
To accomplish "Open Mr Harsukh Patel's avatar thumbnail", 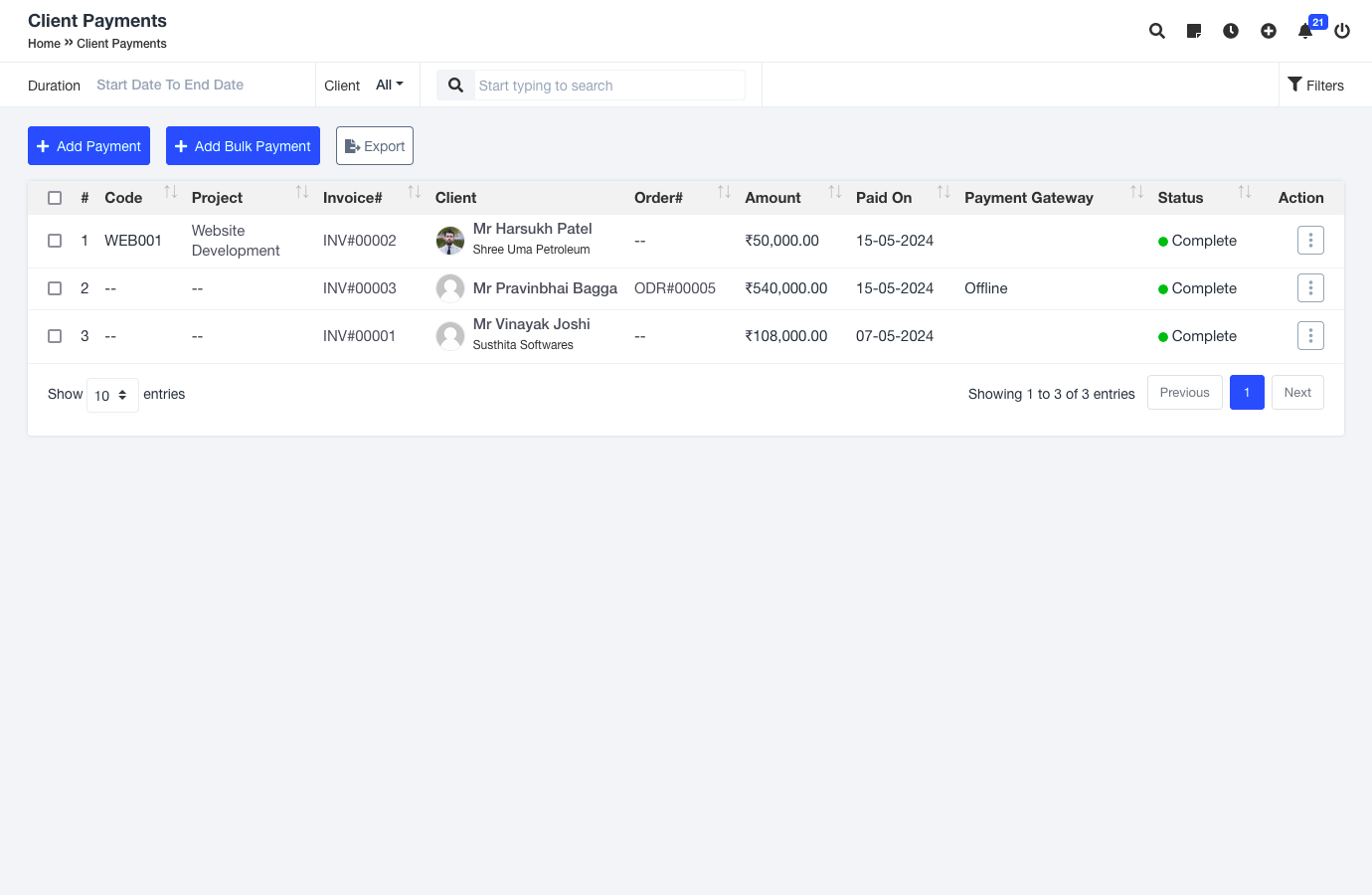I will pyautogui.click(x=450, y=240).
